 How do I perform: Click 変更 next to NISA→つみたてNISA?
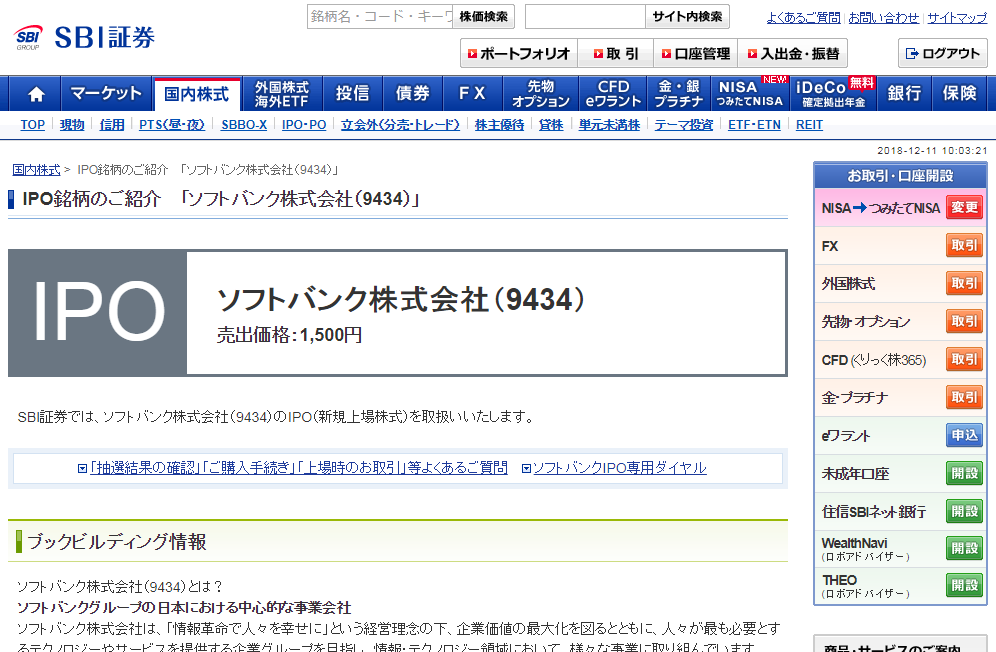click(x=964, y=208)
